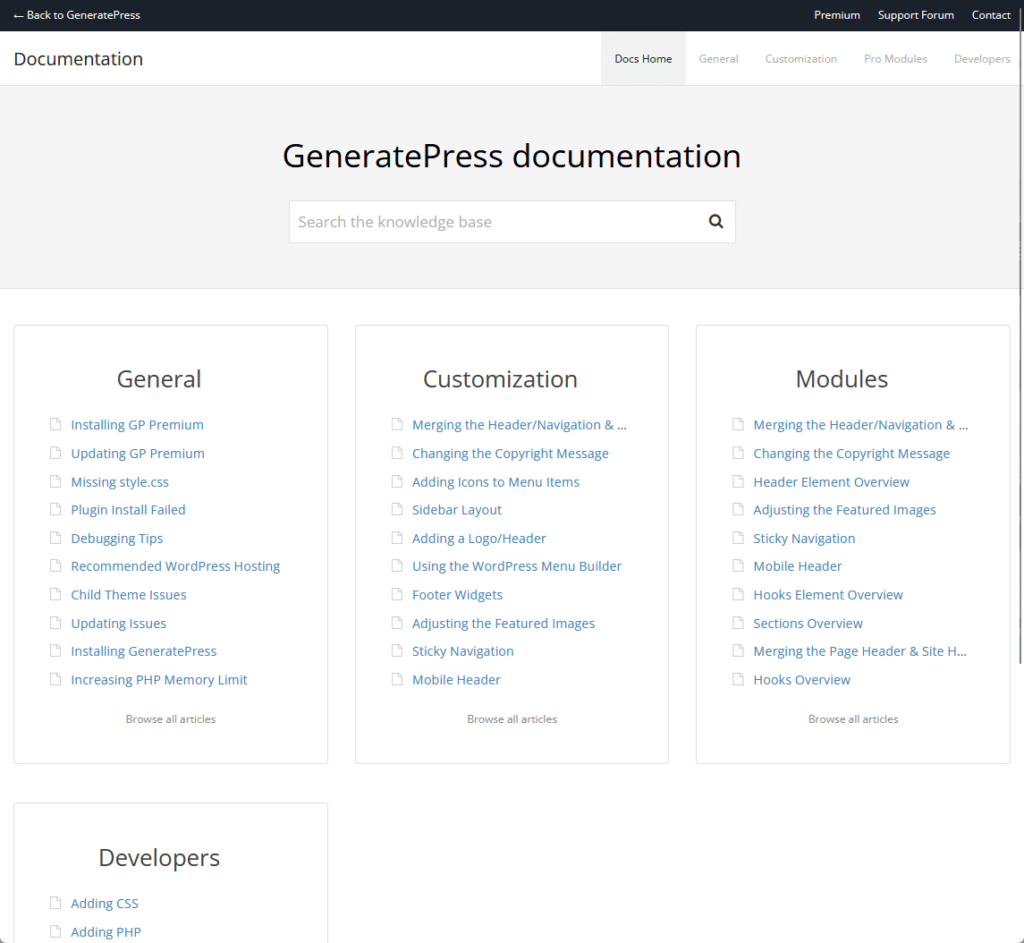Open Hooks Overview article
The image size is (1024, 943).
point(802,679)
